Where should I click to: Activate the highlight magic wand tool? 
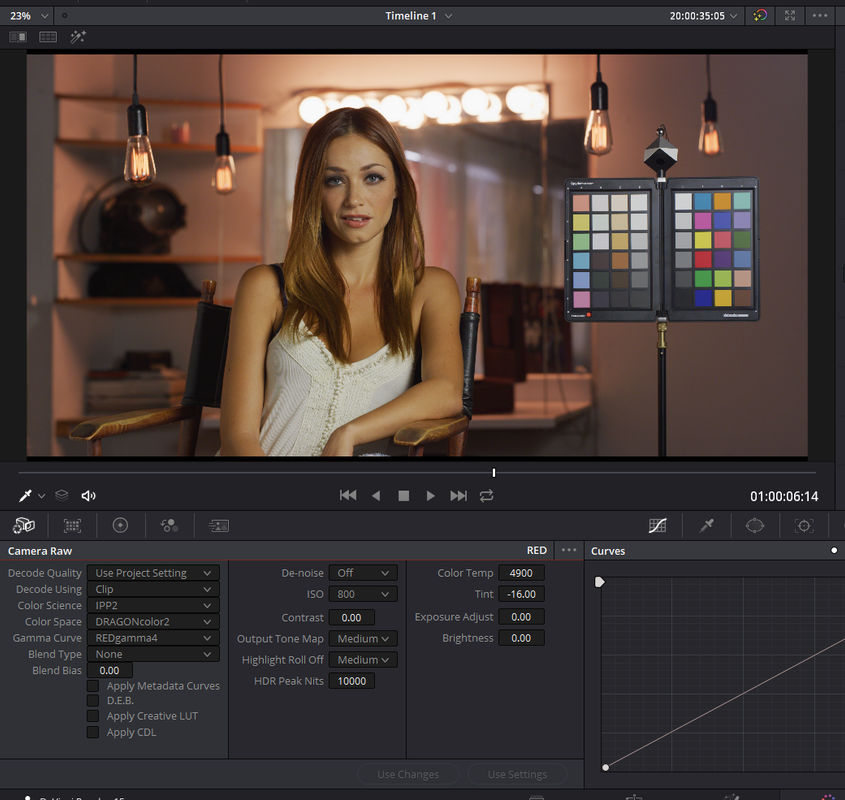[x=78, y=37]
